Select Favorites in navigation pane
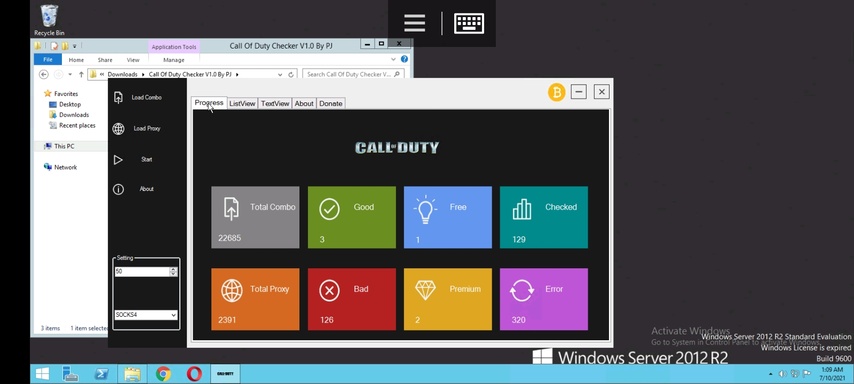 65,94
